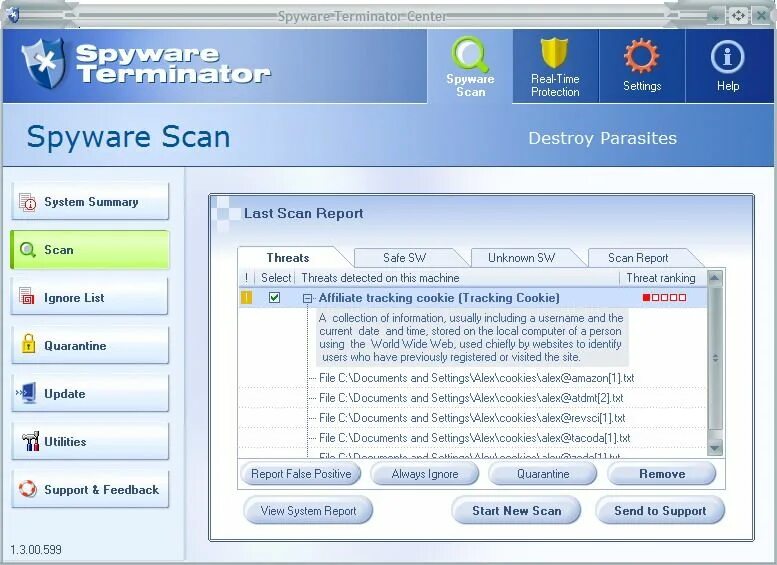Click the Ignore List icon
The image size is (777, 565).
tap(27, 297)
